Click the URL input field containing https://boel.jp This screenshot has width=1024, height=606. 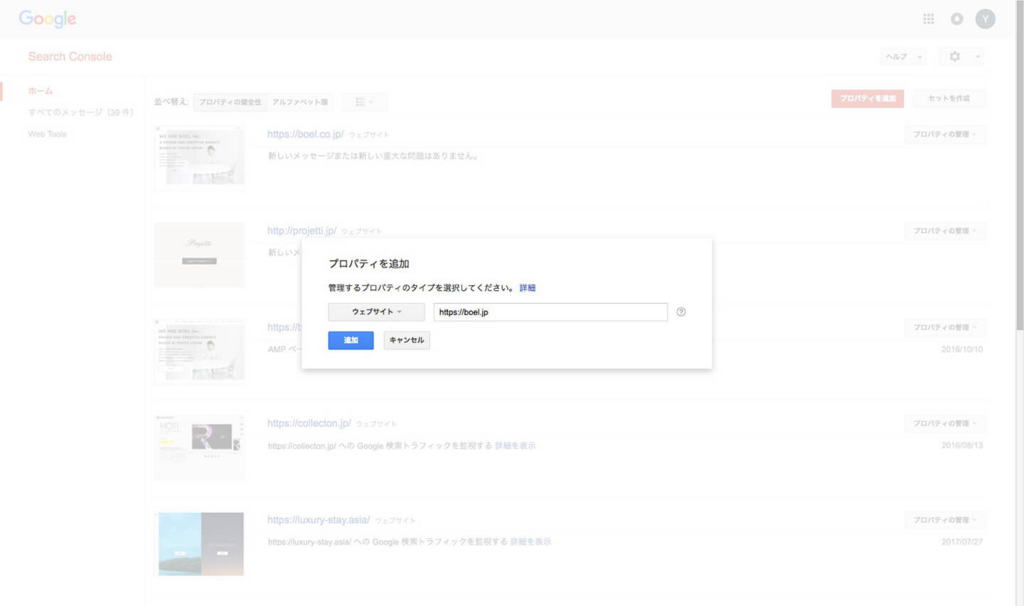(551, 312)
